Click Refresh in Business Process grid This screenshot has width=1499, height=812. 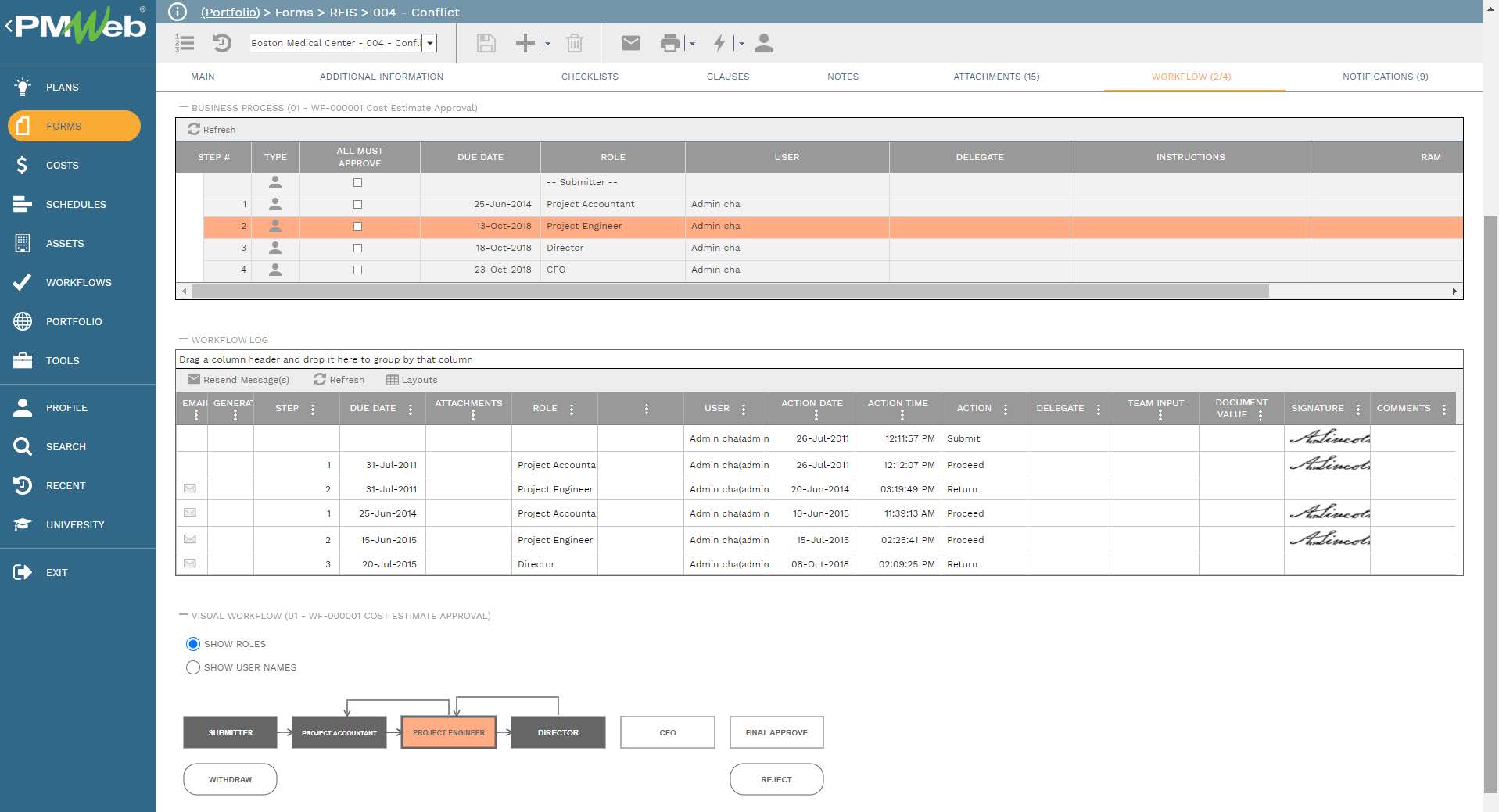[x=212, y=130]
